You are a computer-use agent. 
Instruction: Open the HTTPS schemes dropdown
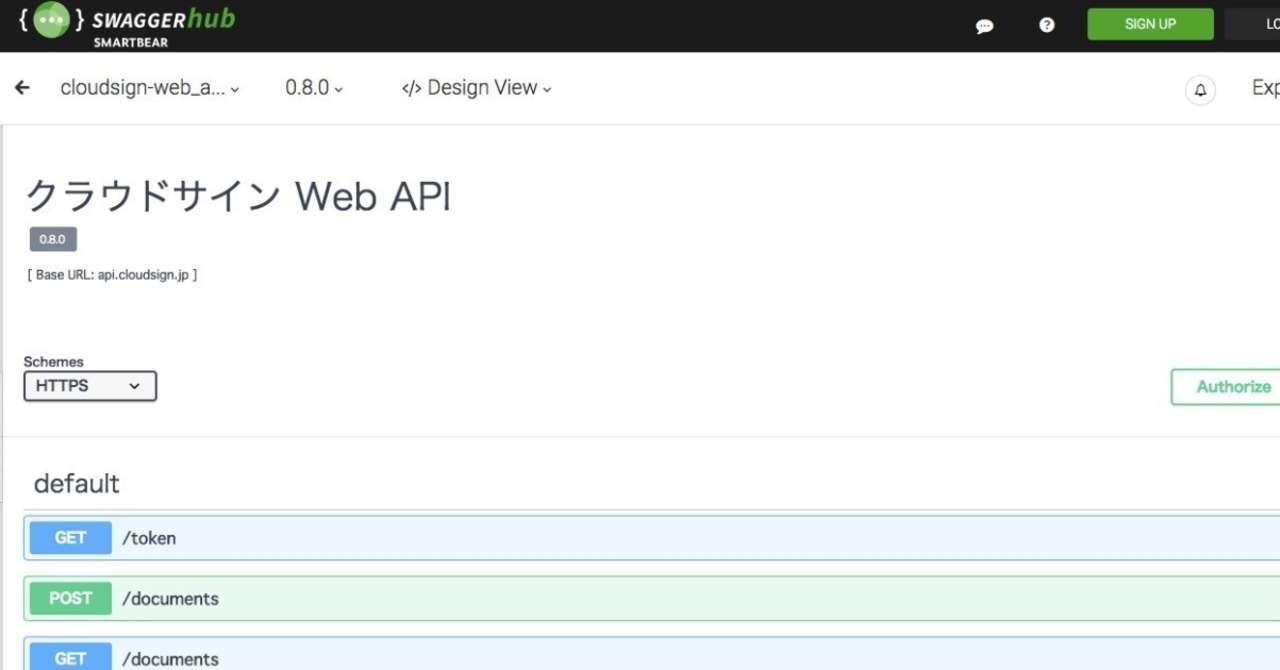90,386
